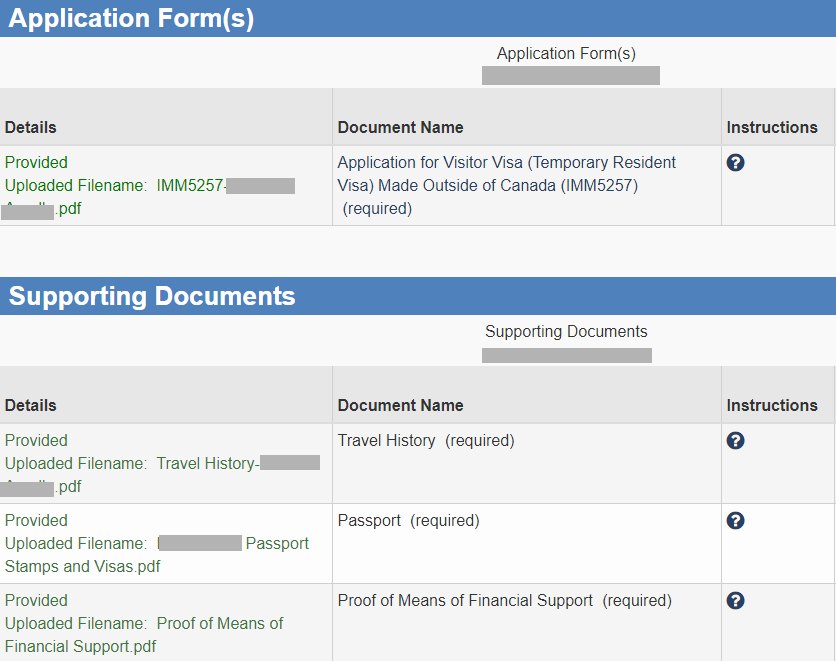Open the Proof of Means of Financial Support.pdf file

(x=219, y=624)
